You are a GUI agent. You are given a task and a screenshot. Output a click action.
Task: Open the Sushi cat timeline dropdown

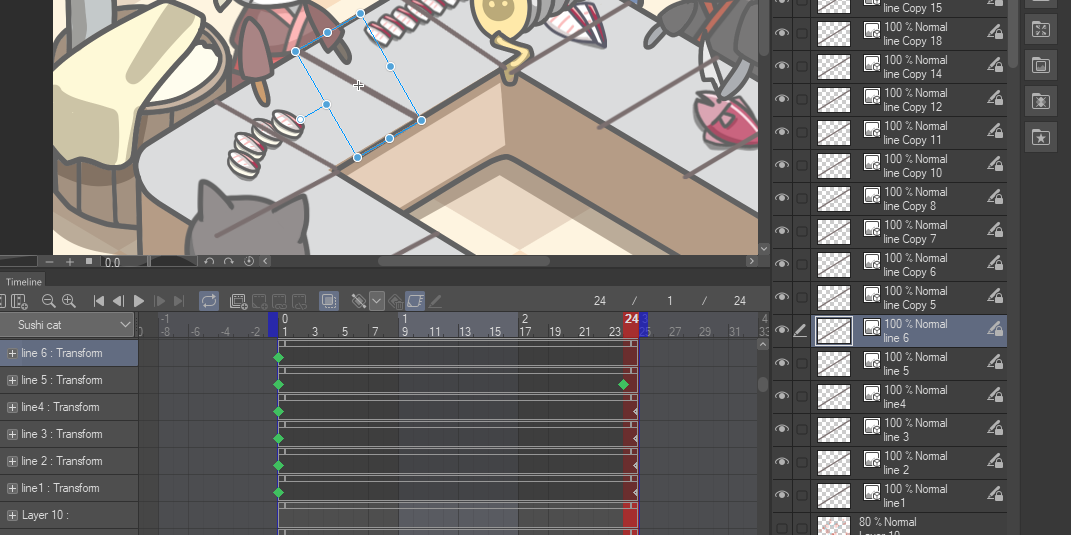pos(68,325)
